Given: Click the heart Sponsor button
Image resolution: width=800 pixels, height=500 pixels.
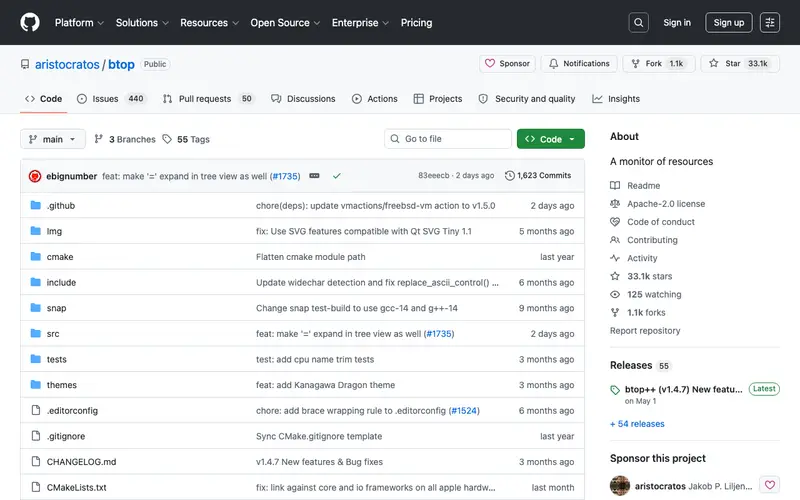Looking at the screenshot, I should [x=507, y=64].
